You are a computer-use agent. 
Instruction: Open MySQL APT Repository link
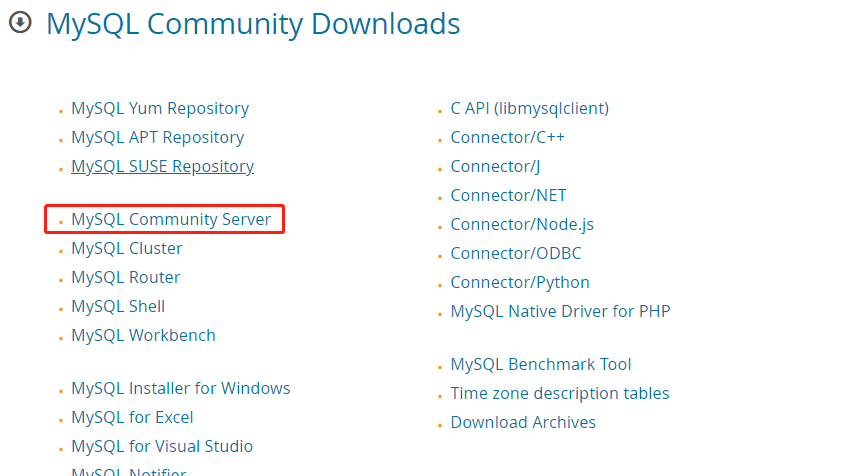tap(158, 138)
